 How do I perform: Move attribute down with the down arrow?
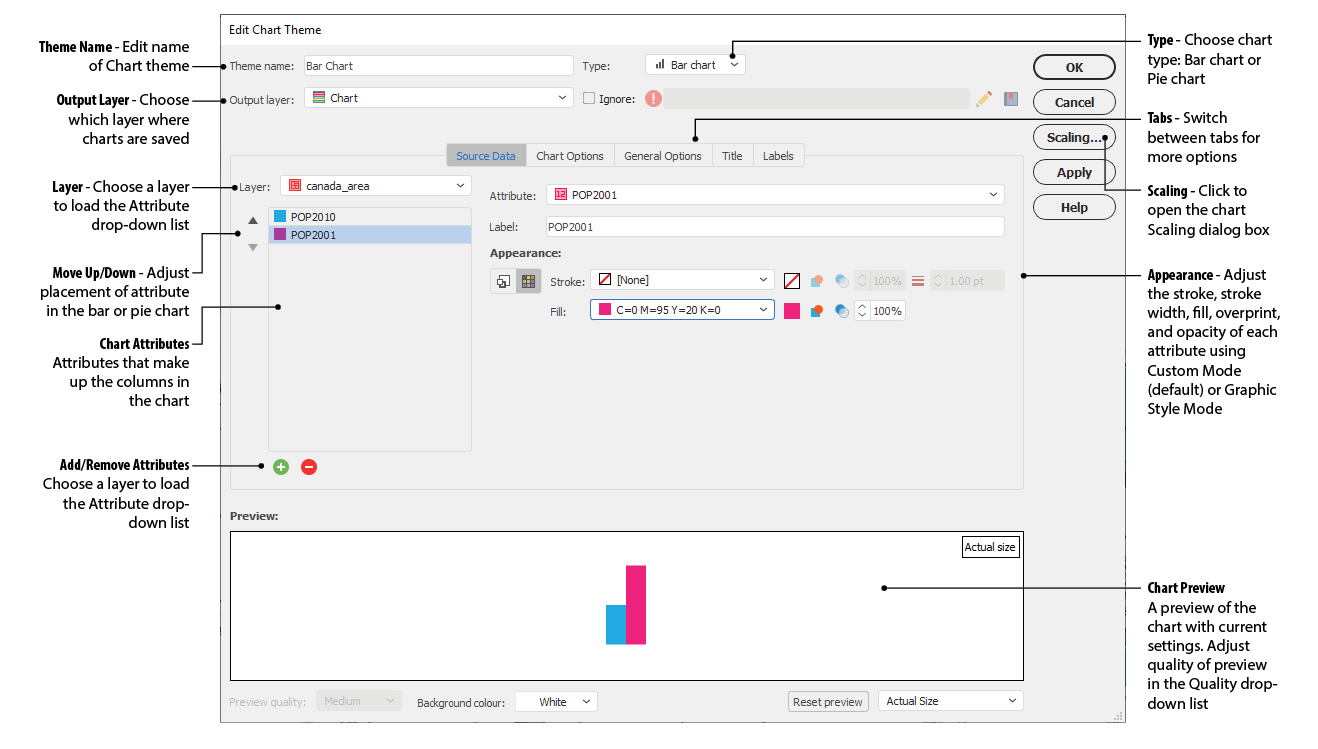pos(253,247)
